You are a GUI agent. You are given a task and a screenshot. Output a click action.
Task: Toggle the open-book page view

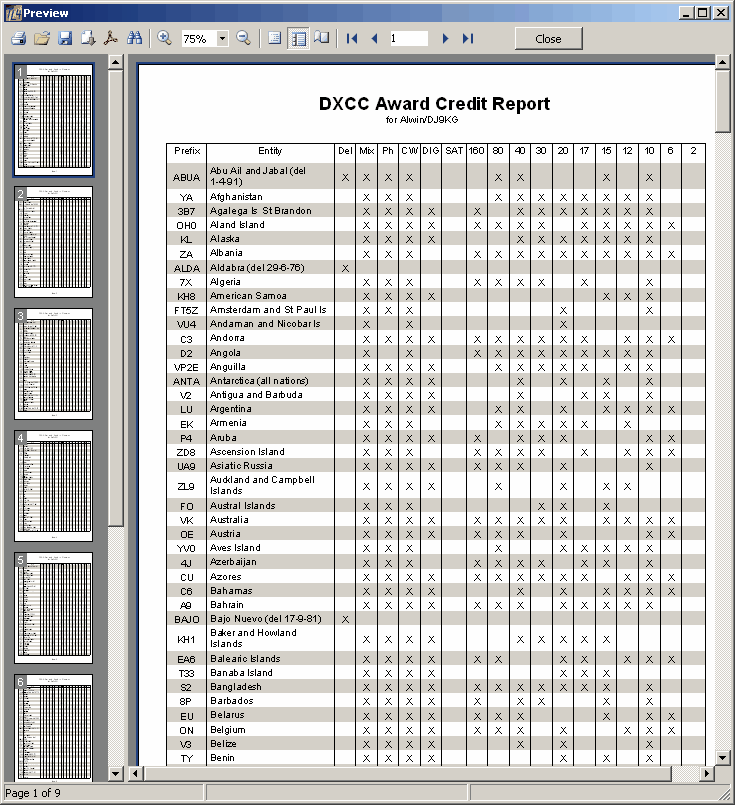[321, 39]
